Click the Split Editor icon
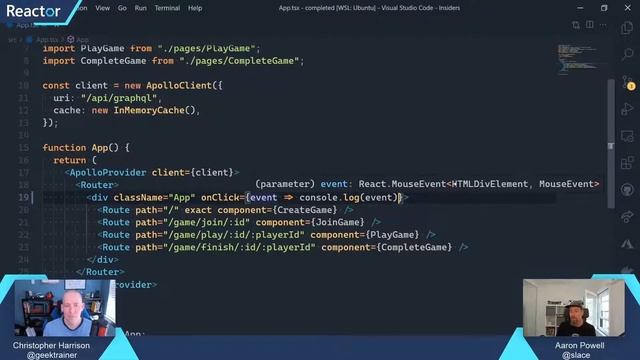640x360 pixels. click(589, 25)
